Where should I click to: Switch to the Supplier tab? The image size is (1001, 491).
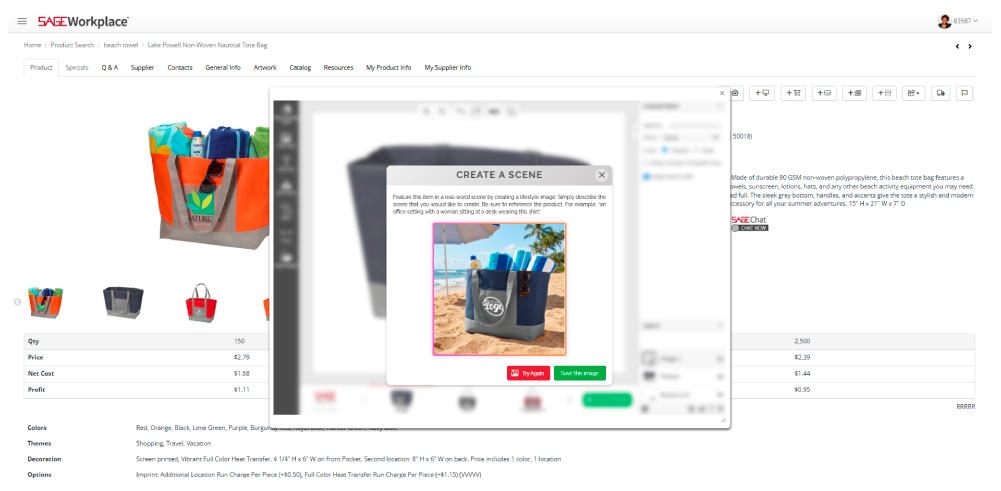[142, 68]
